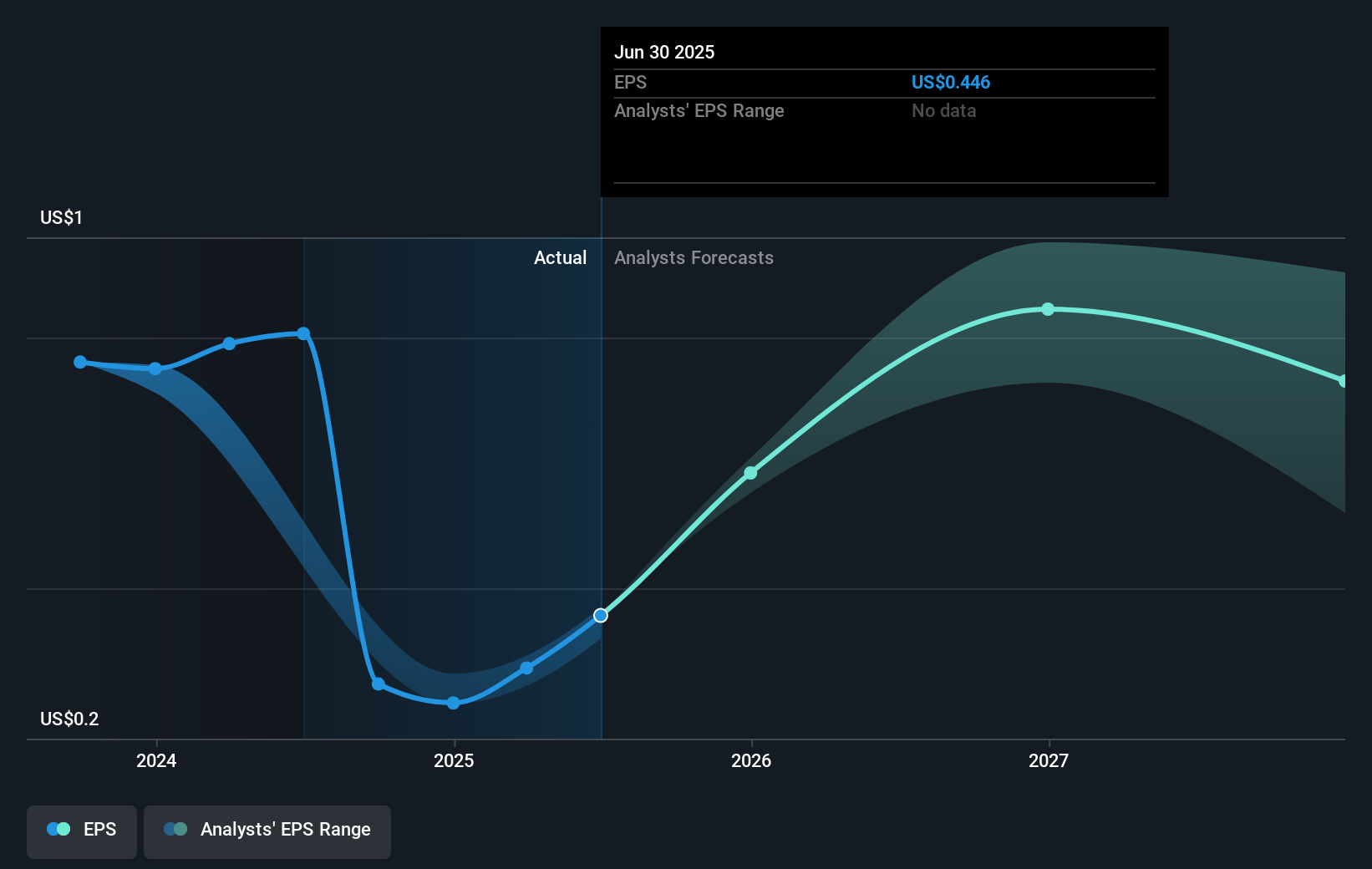1372x869 pixels.
Task: Open the Analysts' EPS Range breakdown
Action: (699, 110)
